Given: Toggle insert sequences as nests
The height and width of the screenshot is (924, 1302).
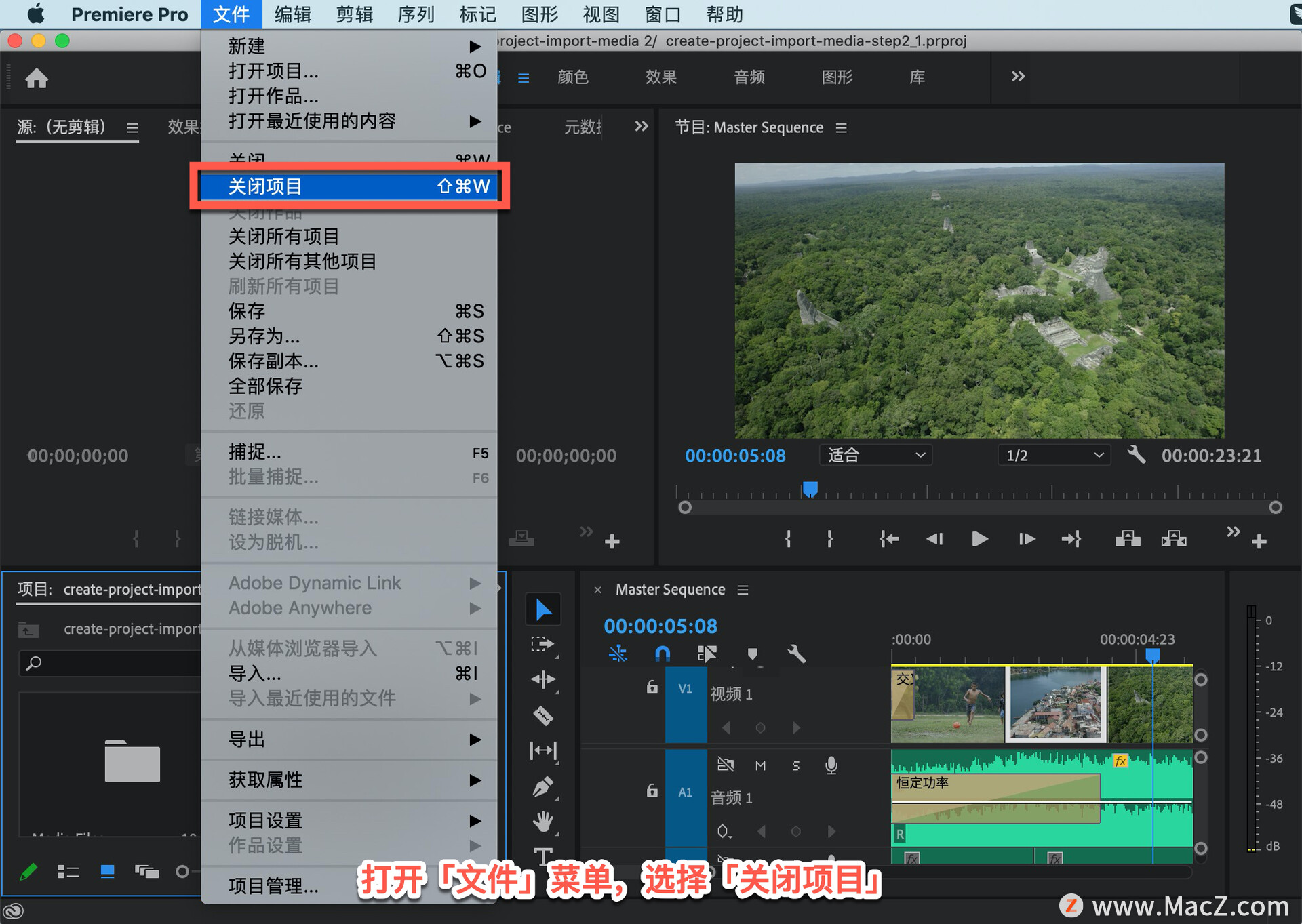Looking at the screenshot, I should [x=618, y=654].
